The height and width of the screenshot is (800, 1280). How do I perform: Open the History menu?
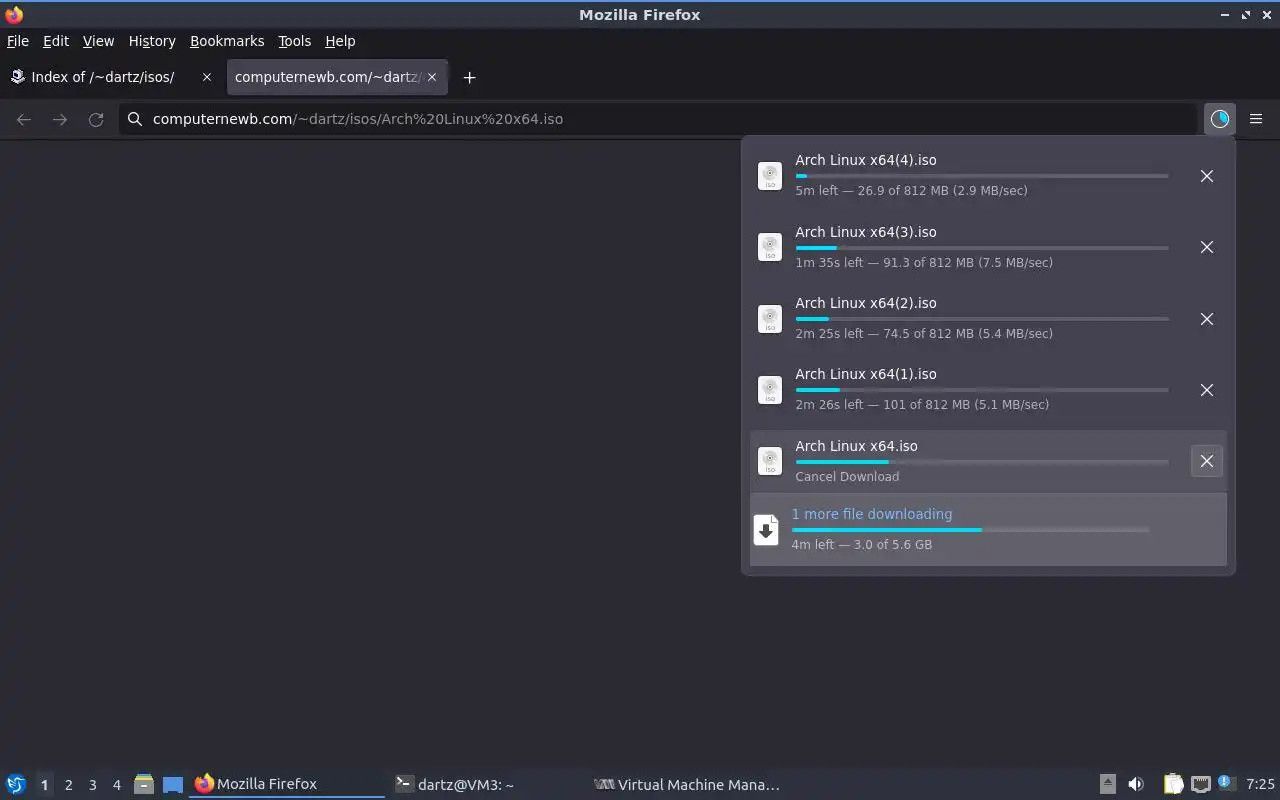(x=152, y=41)
